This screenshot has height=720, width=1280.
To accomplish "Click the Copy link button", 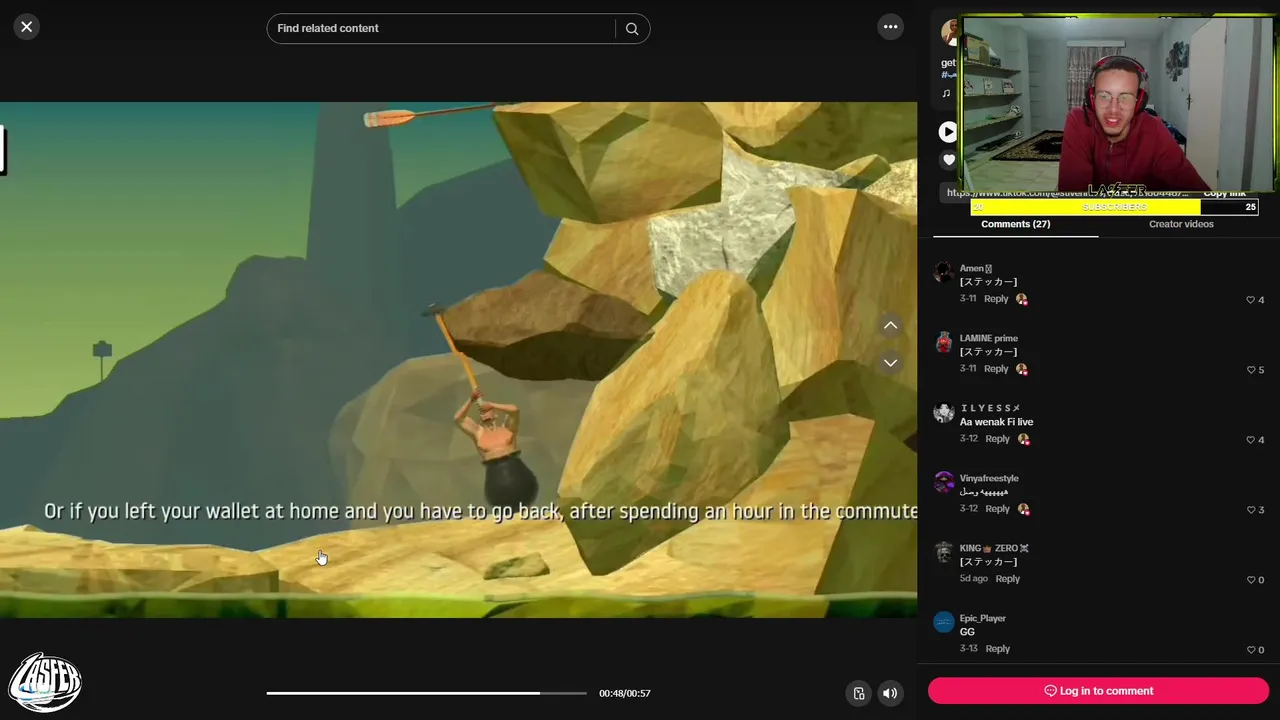I will (1224, 193).
